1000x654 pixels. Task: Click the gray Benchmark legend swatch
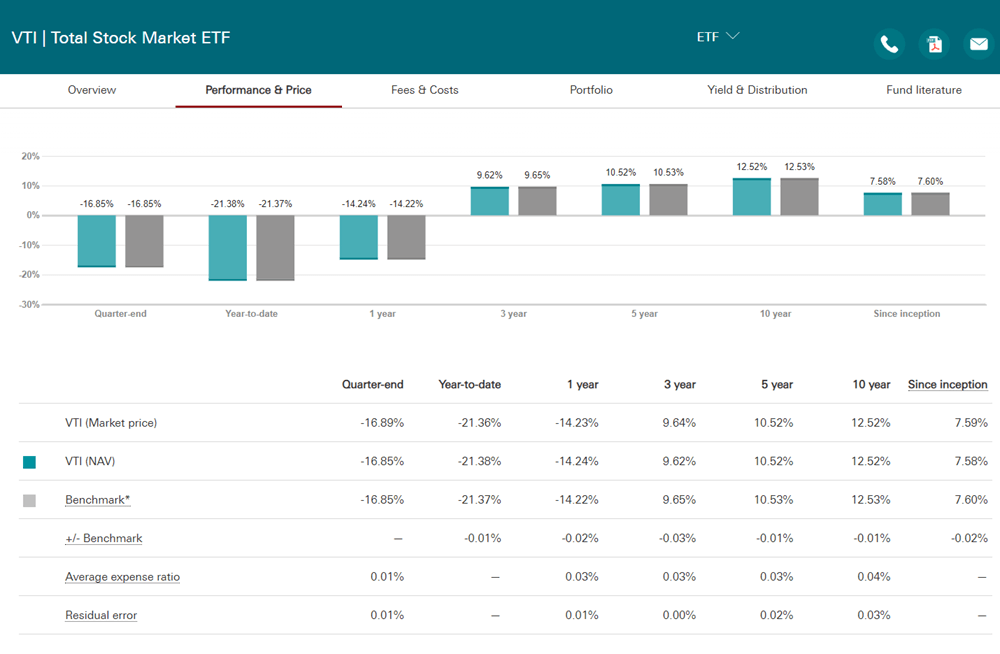click(29, 500)
